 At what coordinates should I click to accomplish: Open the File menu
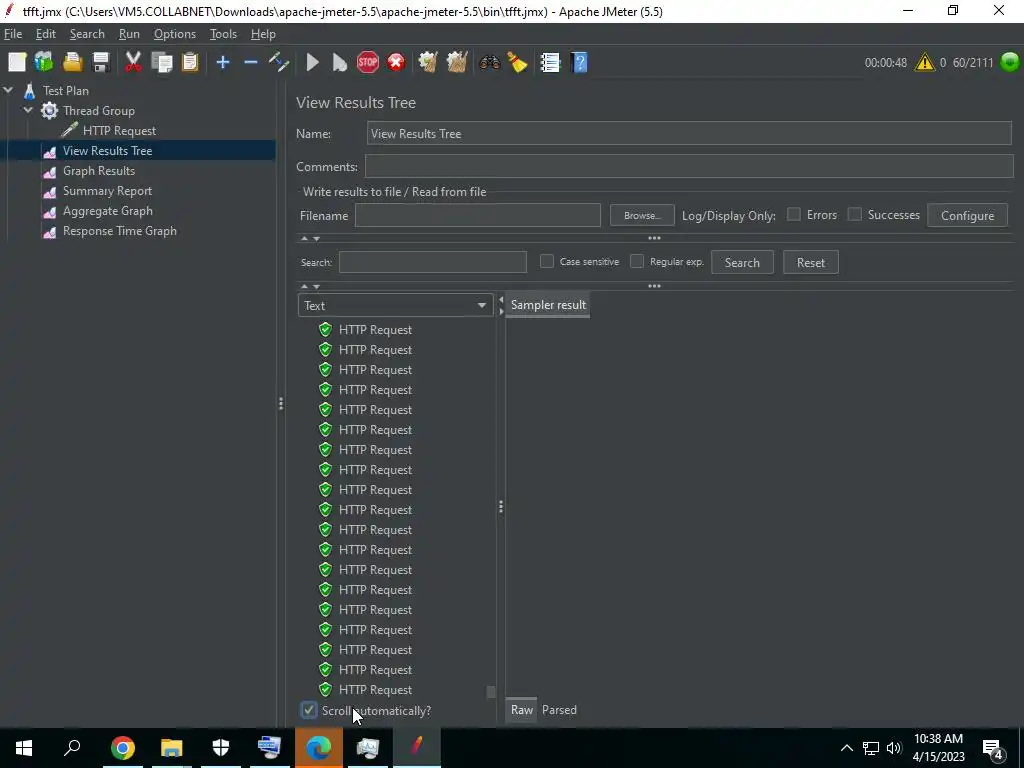(12, 34)
